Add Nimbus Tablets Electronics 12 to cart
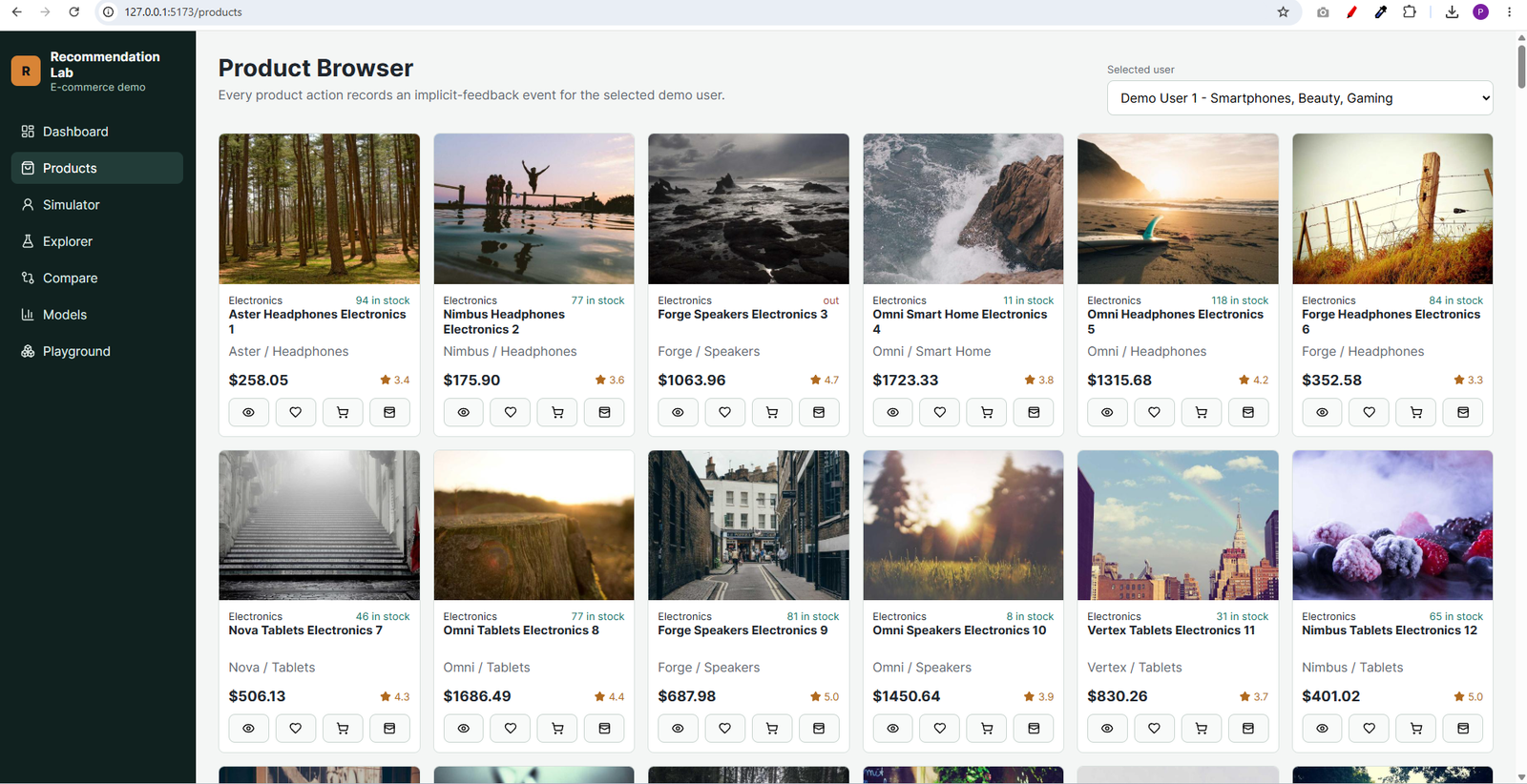The image size is (1527, 784). [1416, 728]
